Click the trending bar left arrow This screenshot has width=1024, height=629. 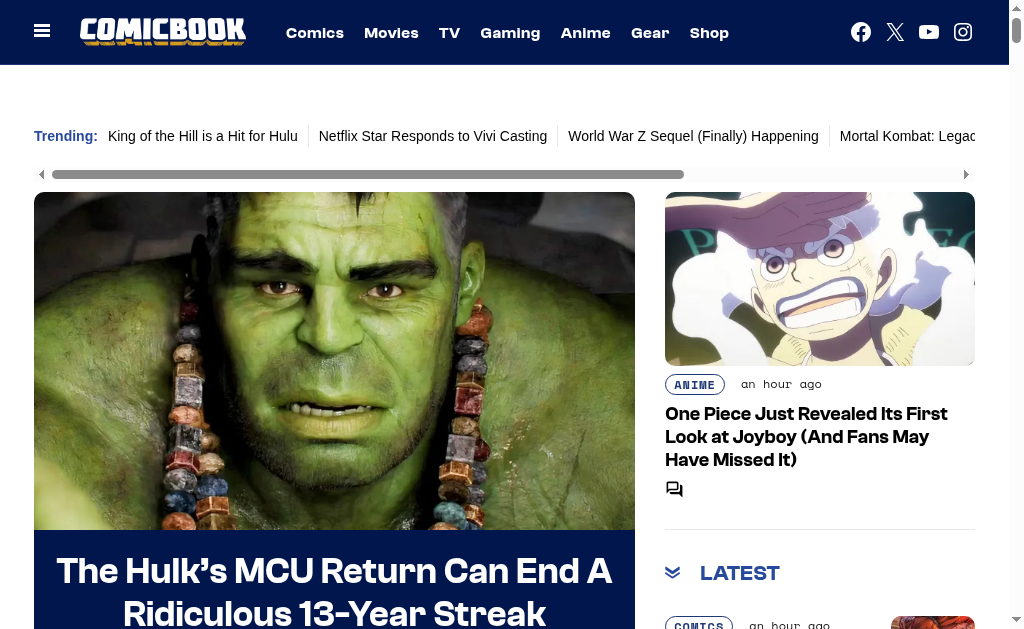coord(42,174)
